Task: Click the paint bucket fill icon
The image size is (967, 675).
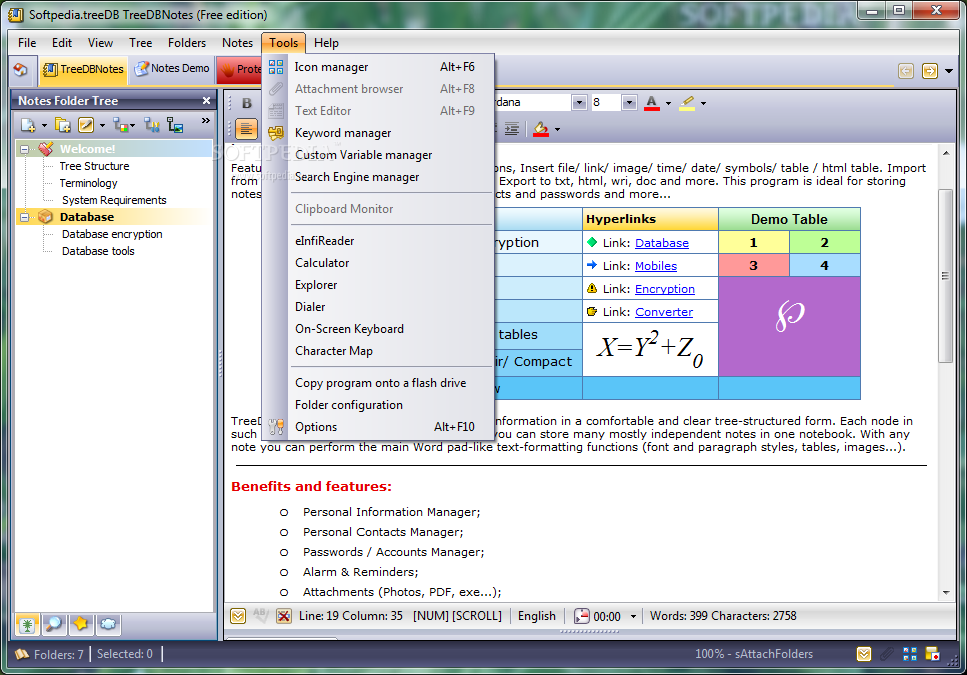Action: [541, 129]
